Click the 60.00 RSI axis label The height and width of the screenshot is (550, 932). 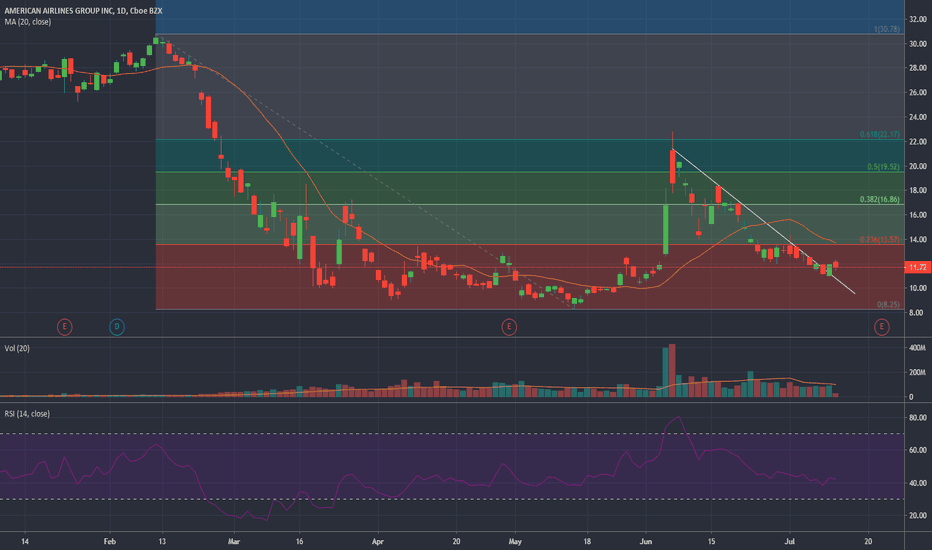(918, 450)
